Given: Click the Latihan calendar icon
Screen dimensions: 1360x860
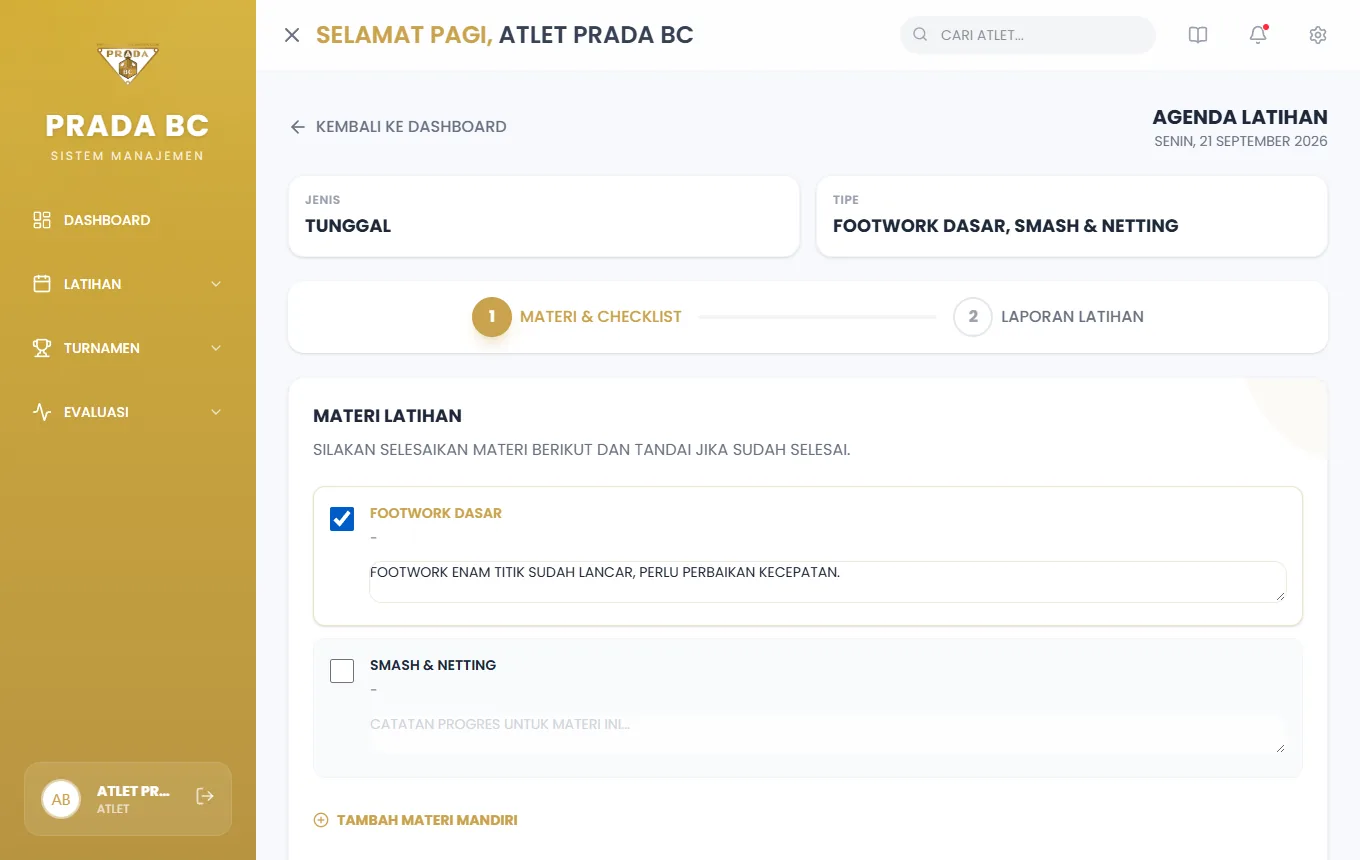Looking at the screenshot, I should coord(42,284).
